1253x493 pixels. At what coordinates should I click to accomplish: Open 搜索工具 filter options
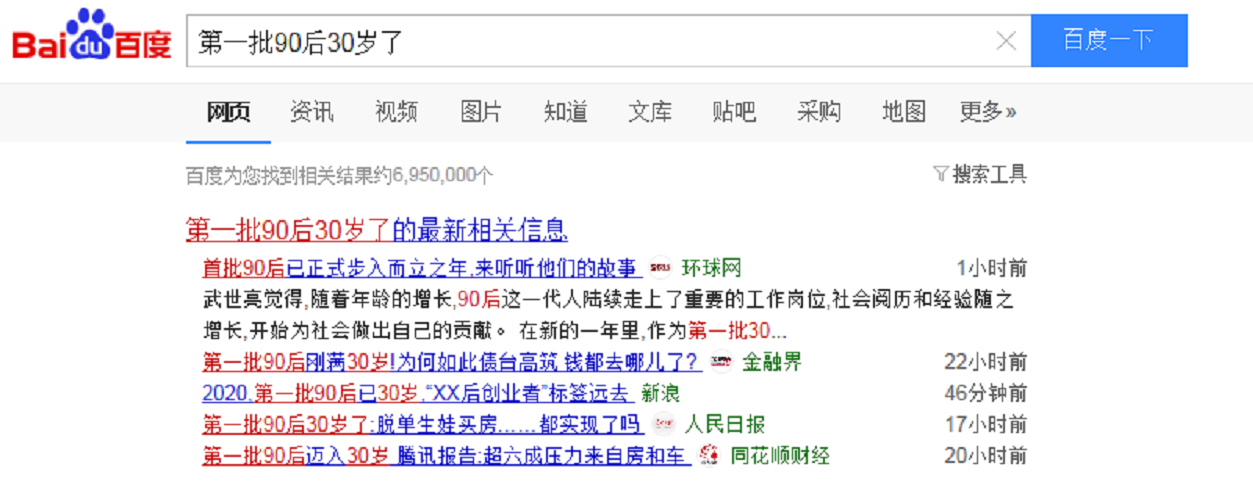pos(989,175)
